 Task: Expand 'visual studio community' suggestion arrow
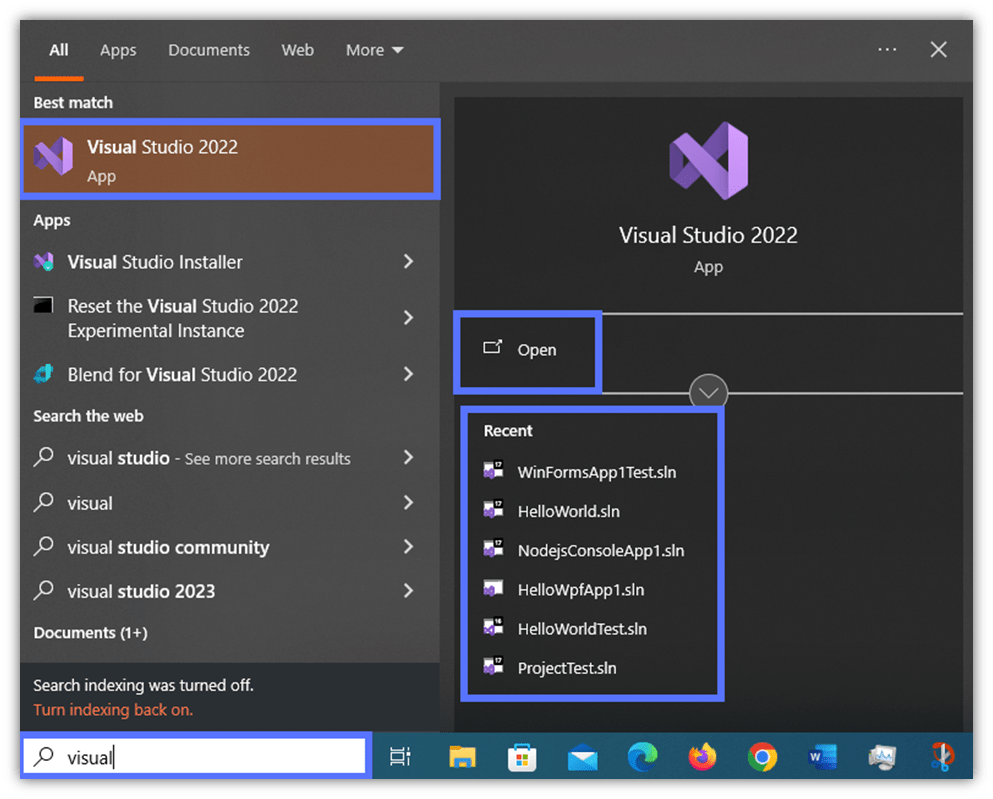click(408, 546)
